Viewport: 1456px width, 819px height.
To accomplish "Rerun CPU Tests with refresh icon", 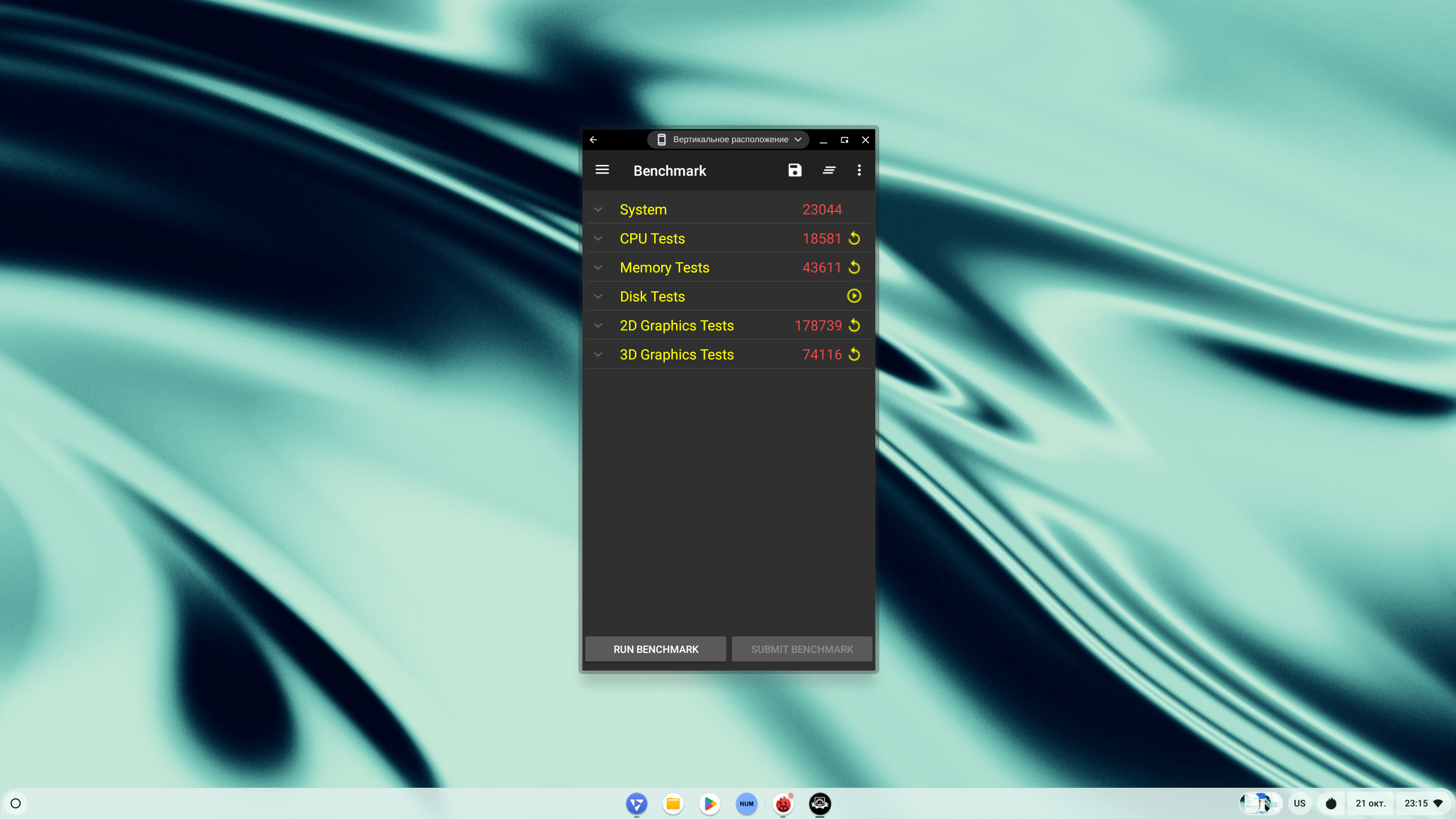I will click(x=854, y=238).
